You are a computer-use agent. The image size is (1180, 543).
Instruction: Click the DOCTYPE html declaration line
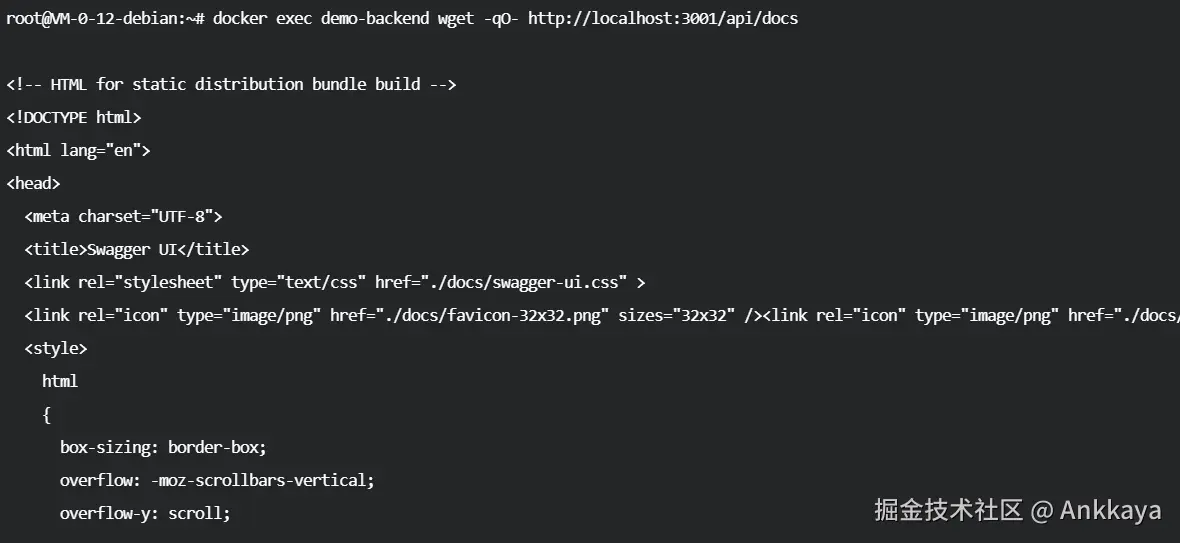74,117
